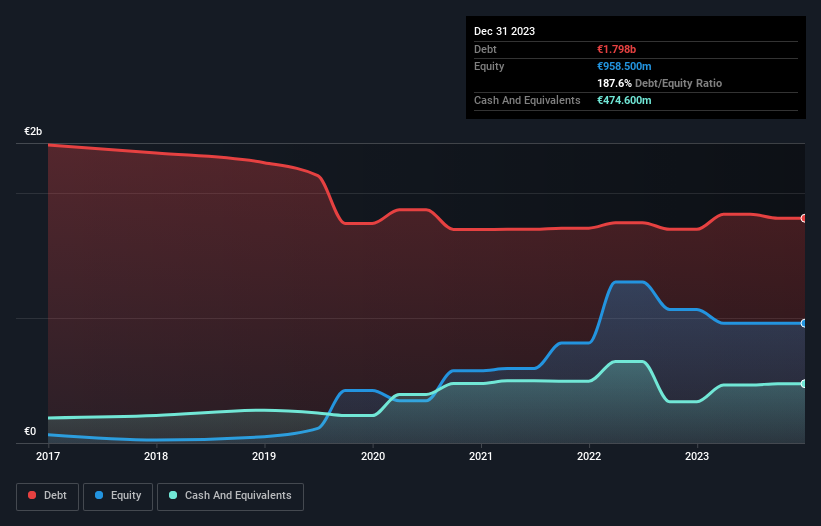
Task: Toggle the Equity legend button
Action: tap(118, 497)
